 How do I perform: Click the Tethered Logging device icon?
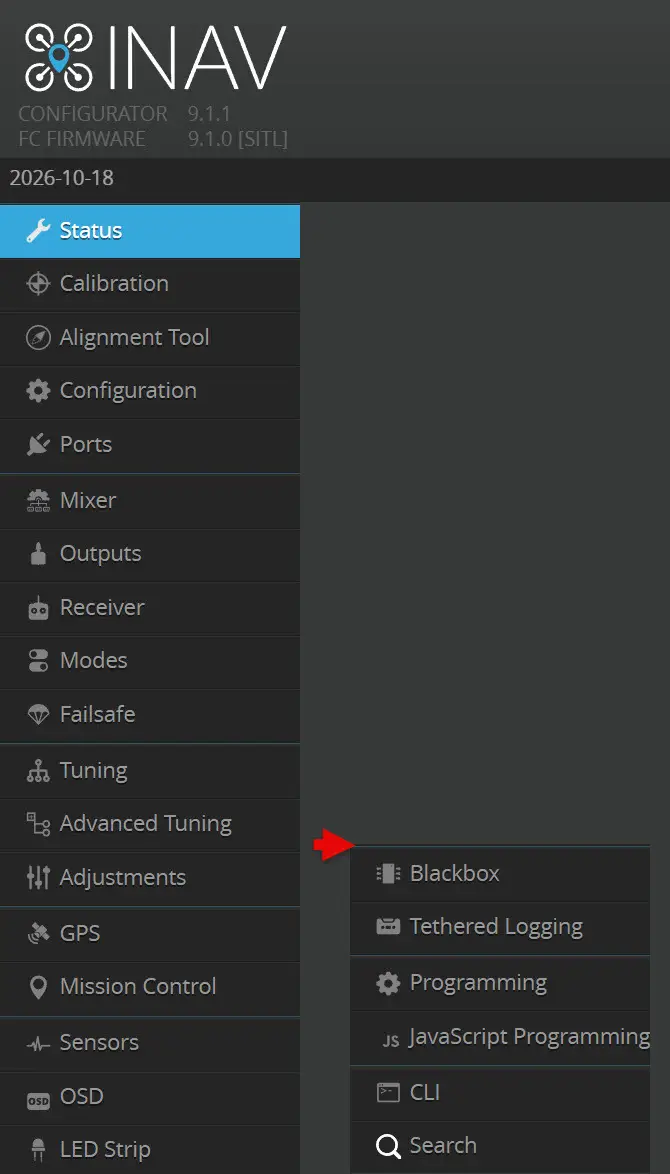tap(388, 927)
